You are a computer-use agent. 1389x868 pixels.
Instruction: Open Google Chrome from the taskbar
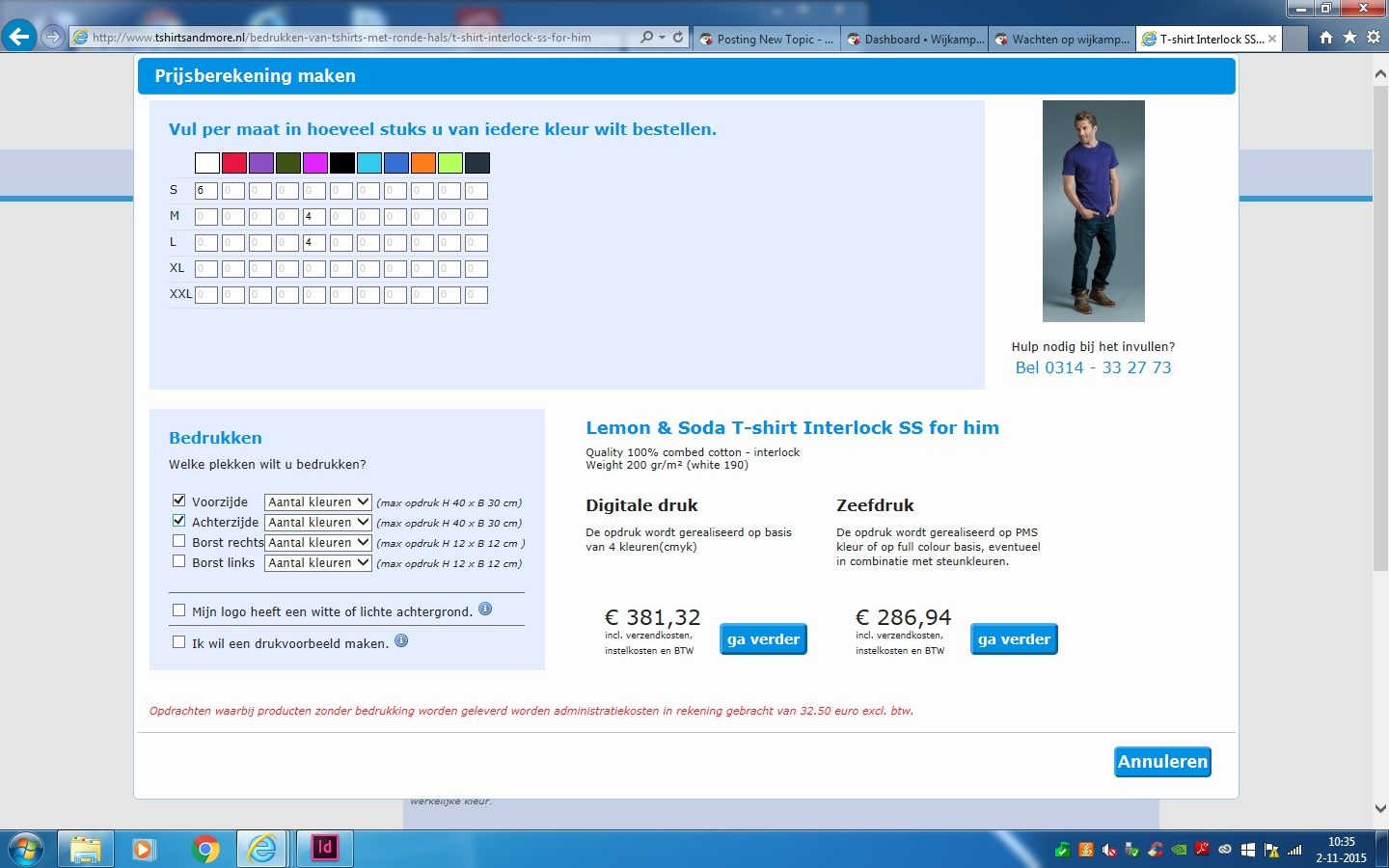pyautogui.click(x=204, y=849)
